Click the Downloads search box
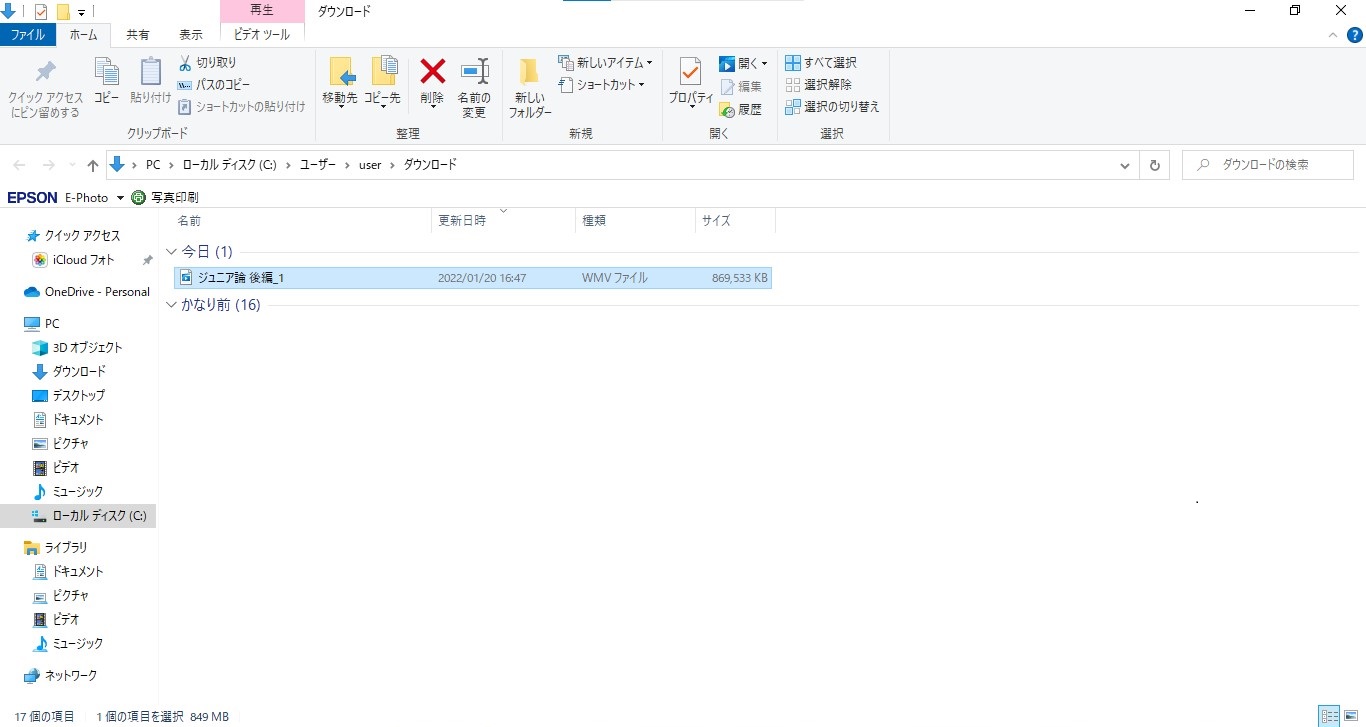This screenshot has width=1366, height=727. (x=1268, y=165)
